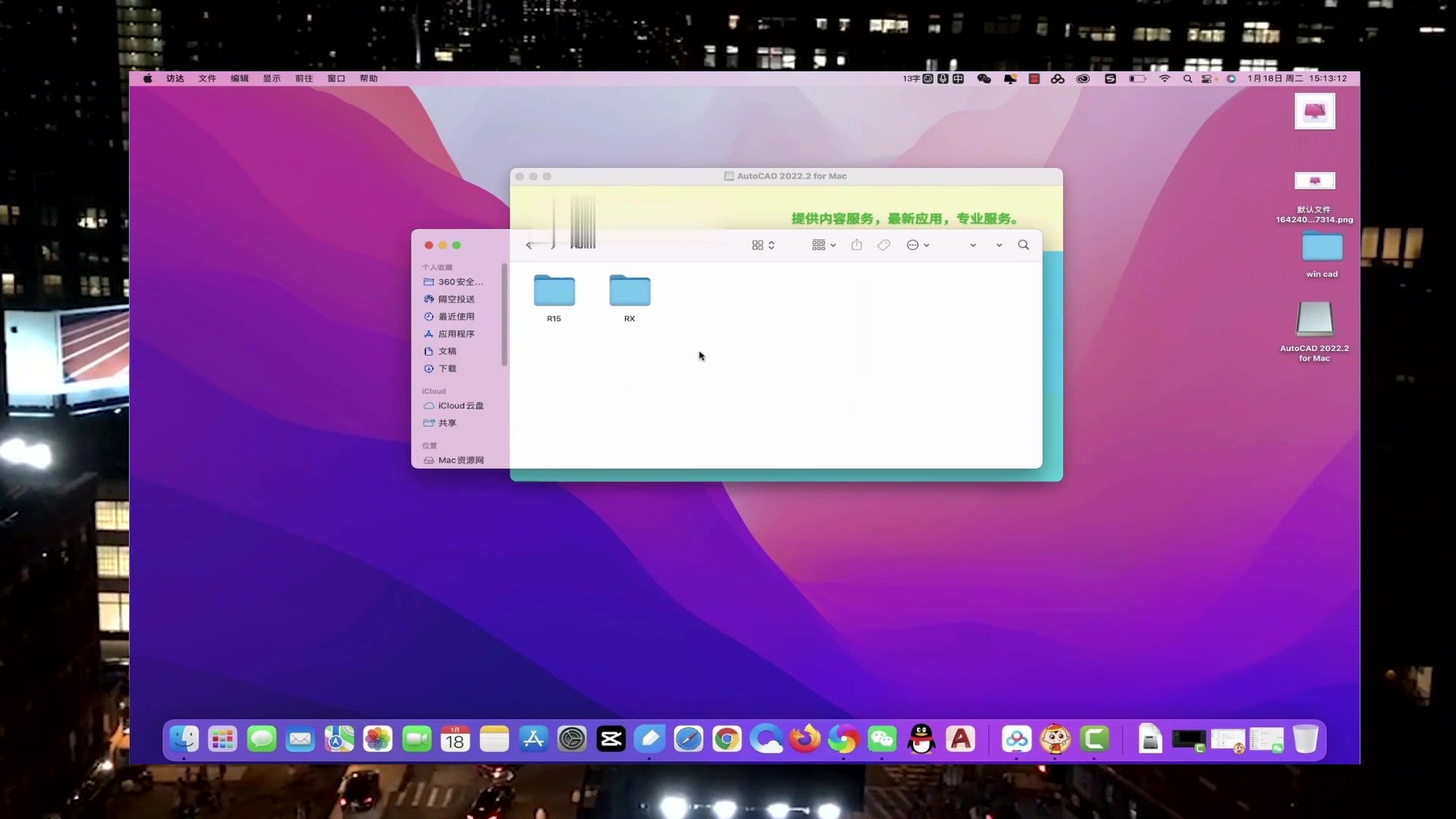Open Trash from the Dock
Viewport: 1456px width, 819px height.
point(1306,739)
